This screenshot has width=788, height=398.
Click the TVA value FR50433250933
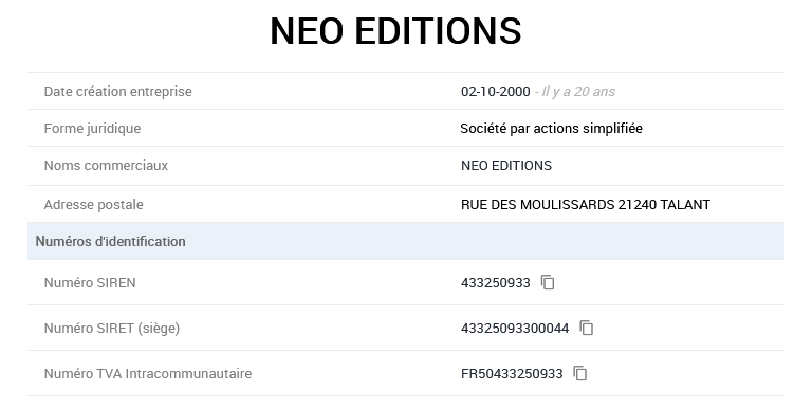[x=511, y=373]
